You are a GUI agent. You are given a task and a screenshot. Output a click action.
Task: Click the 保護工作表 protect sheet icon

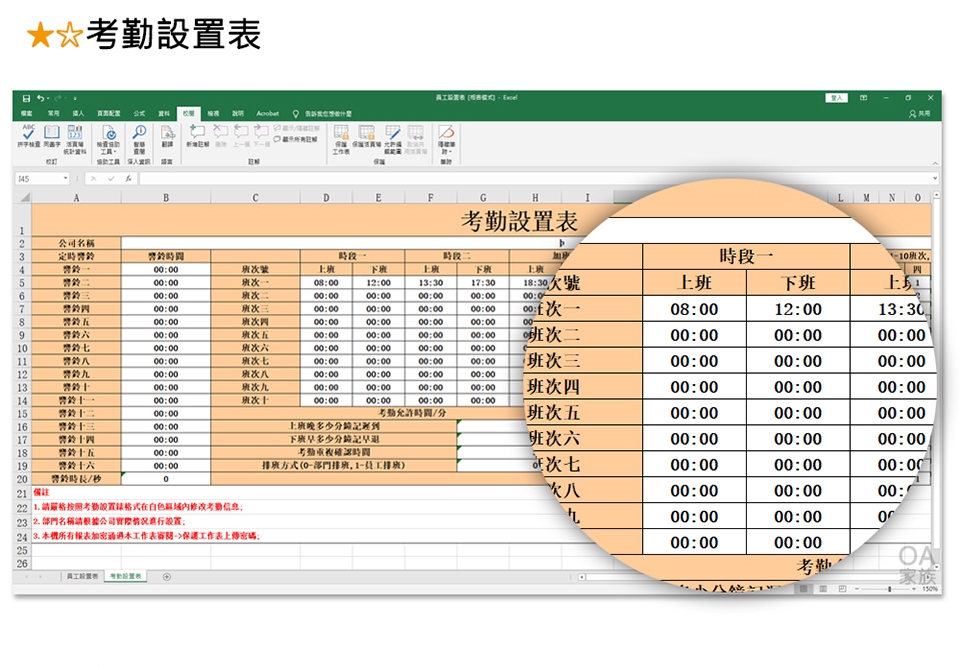tap(341, 134)
